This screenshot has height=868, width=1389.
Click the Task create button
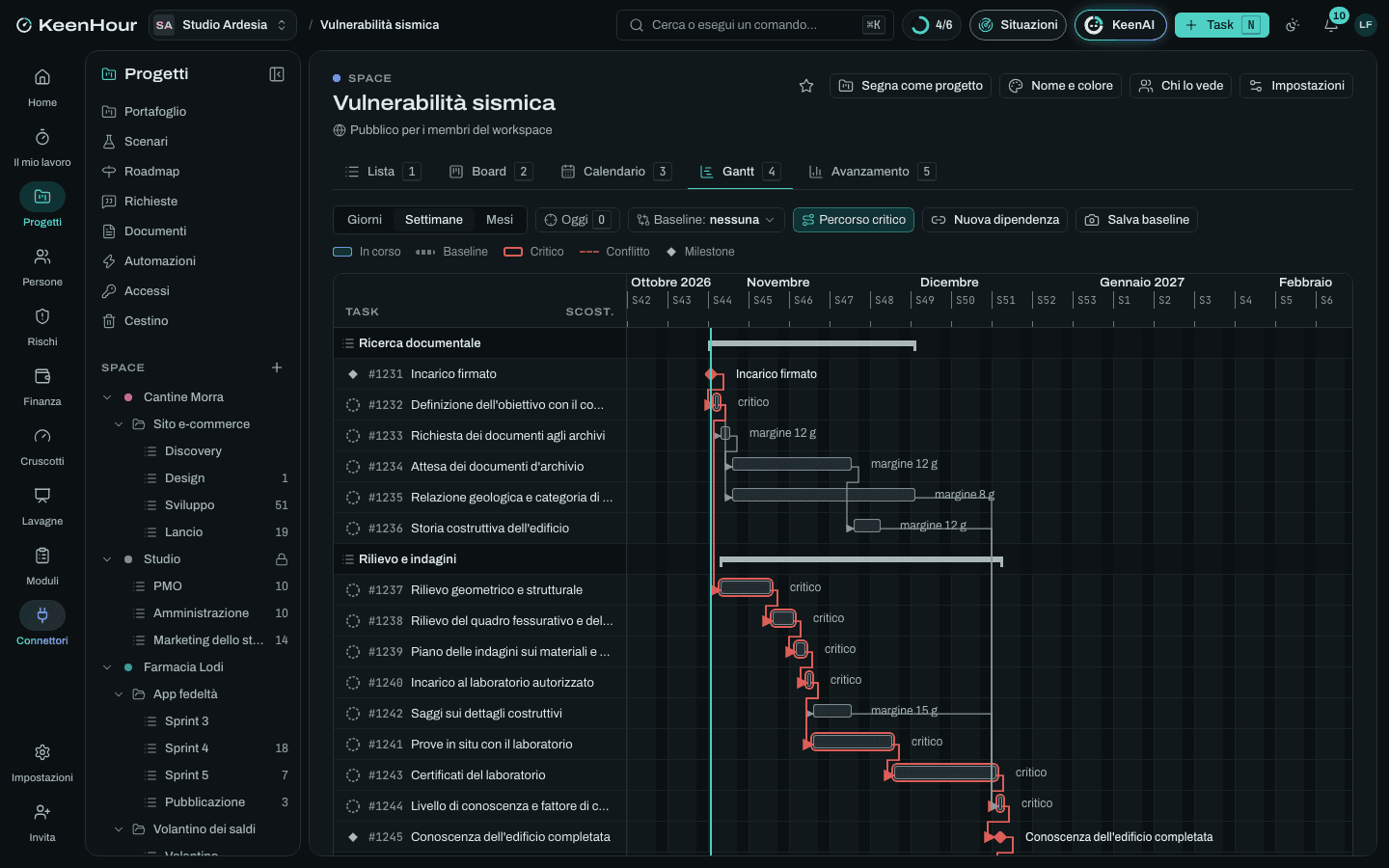1221,25
